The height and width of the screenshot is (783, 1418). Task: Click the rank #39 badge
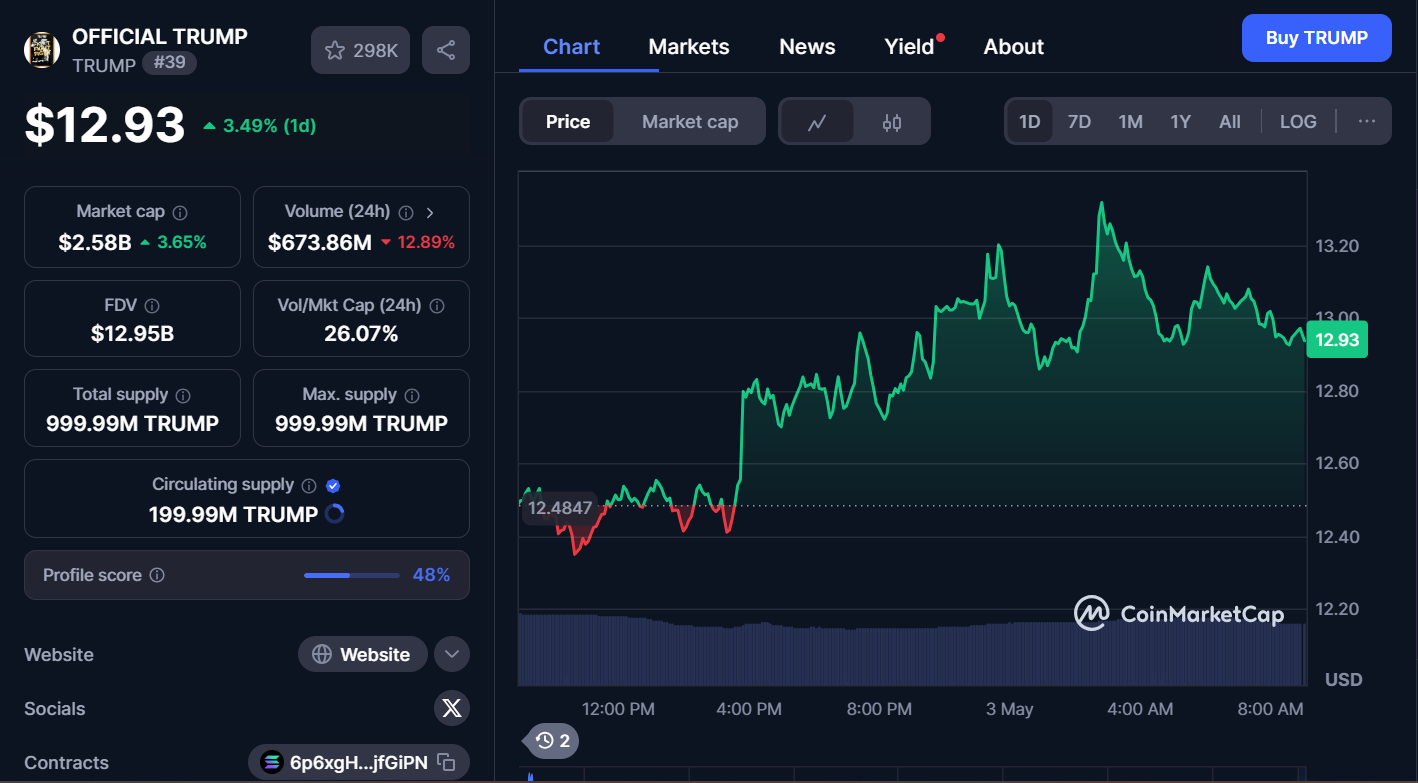point(170,63)
